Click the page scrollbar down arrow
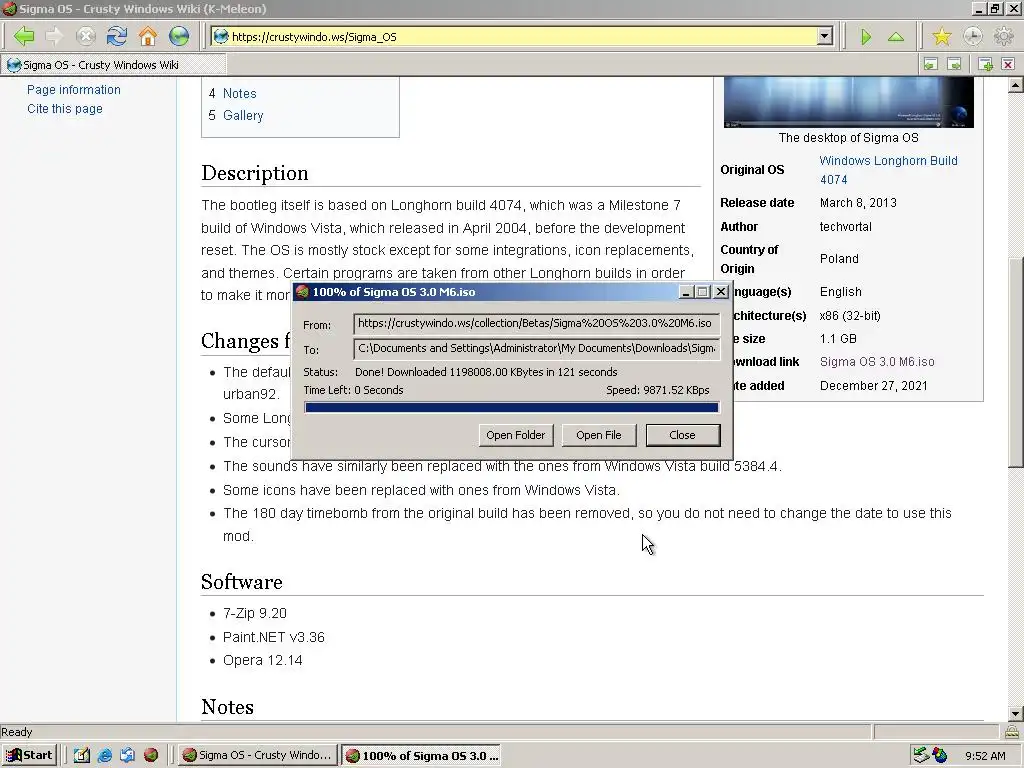Viewport: 1024px width, 768px height. pos(1015,714)
